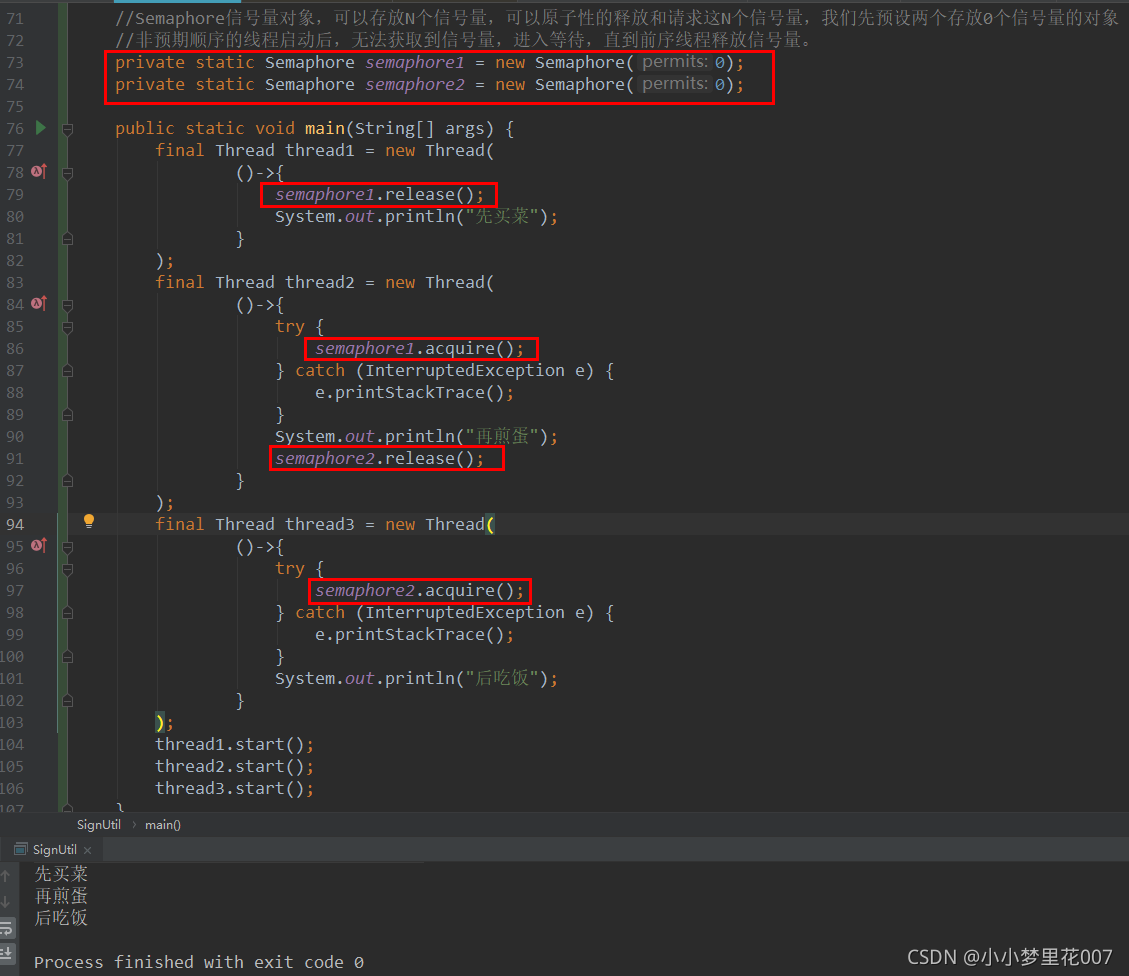
Task: Open the light bulb intention menu on line 94
Action: click(89, 521)
